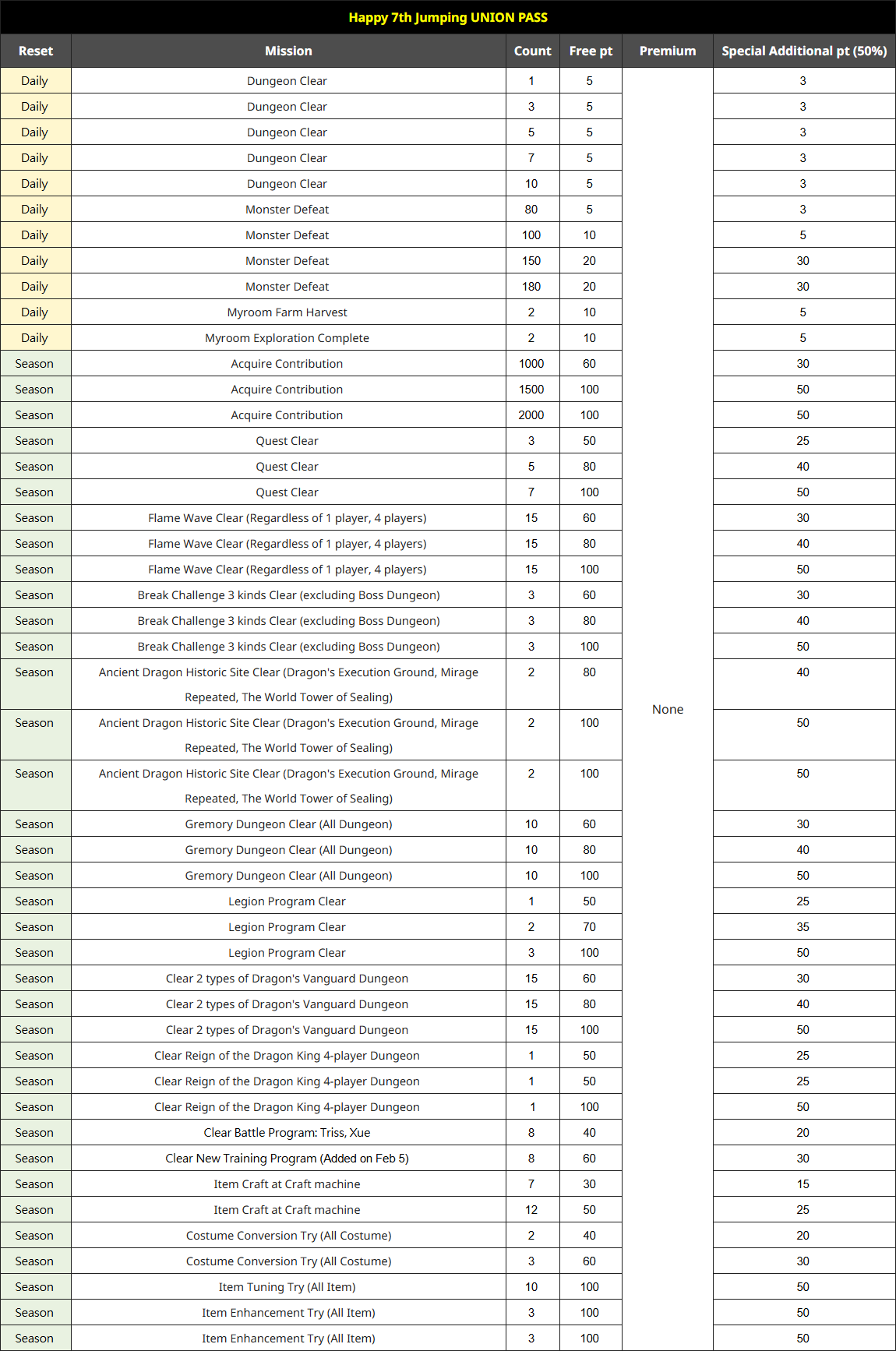Click 'Gremory Dungeon Clear' row with 80 free pt
The image size is (896, 1351).
click(289, 850)
